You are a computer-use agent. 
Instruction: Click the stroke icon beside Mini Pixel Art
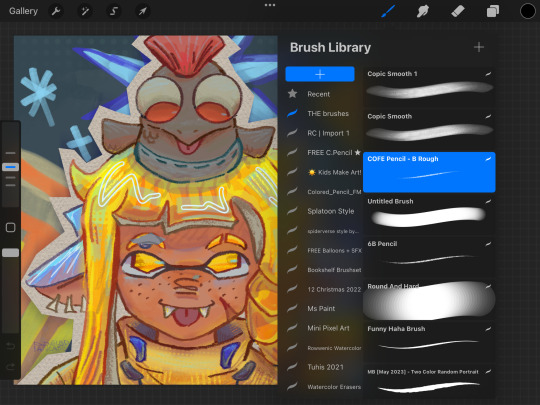point(292,328)
